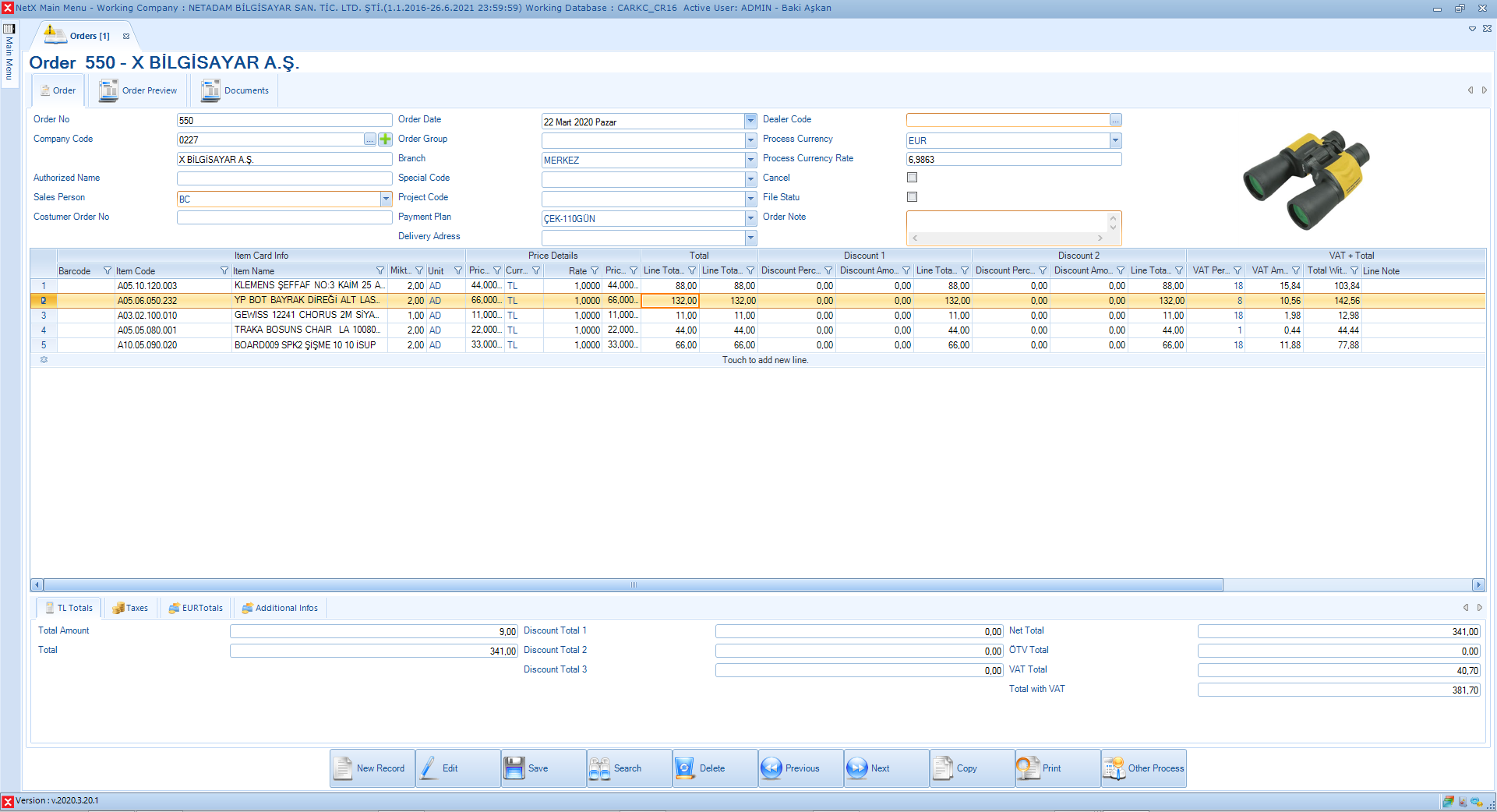The height and width of the screenshot is (812, 1497).
Task: Delete the order using the Delete icon
Action: 685,768
